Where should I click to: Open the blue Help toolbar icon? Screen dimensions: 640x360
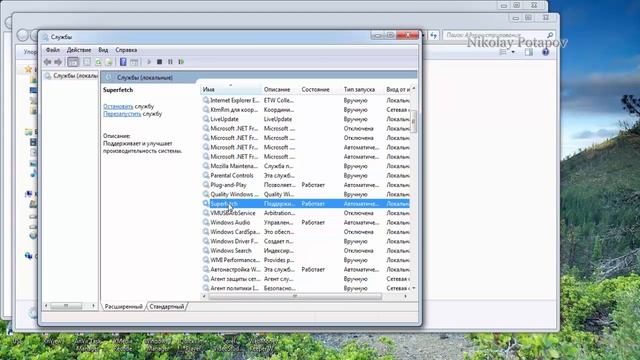[123, 62]
